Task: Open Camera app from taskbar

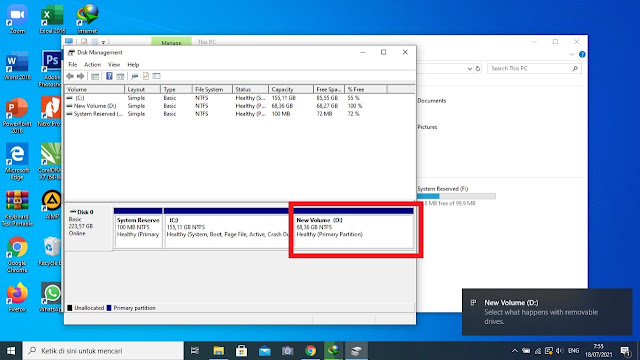Action: point(287,351)
